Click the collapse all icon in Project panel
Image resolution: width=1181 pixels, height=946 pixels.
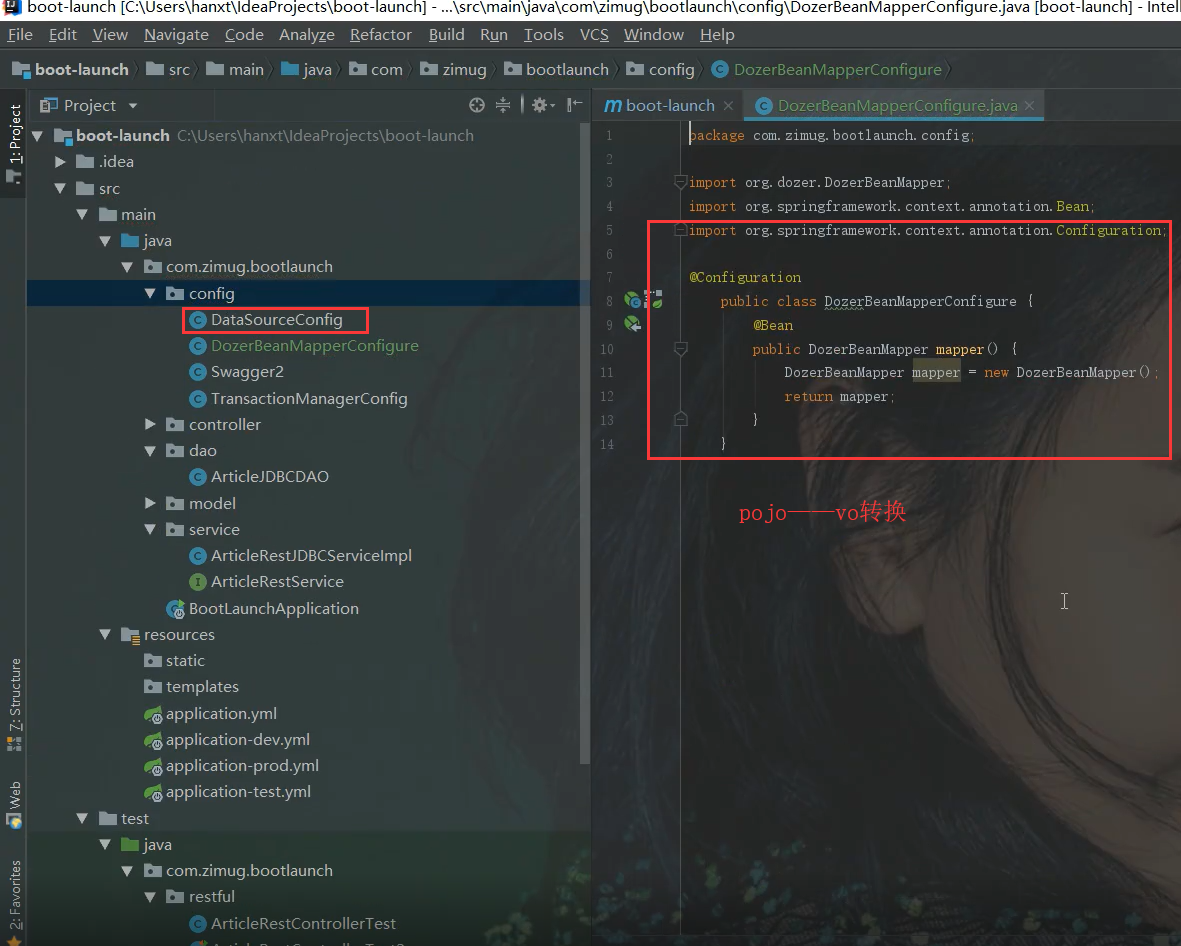[x=503, y=105]
